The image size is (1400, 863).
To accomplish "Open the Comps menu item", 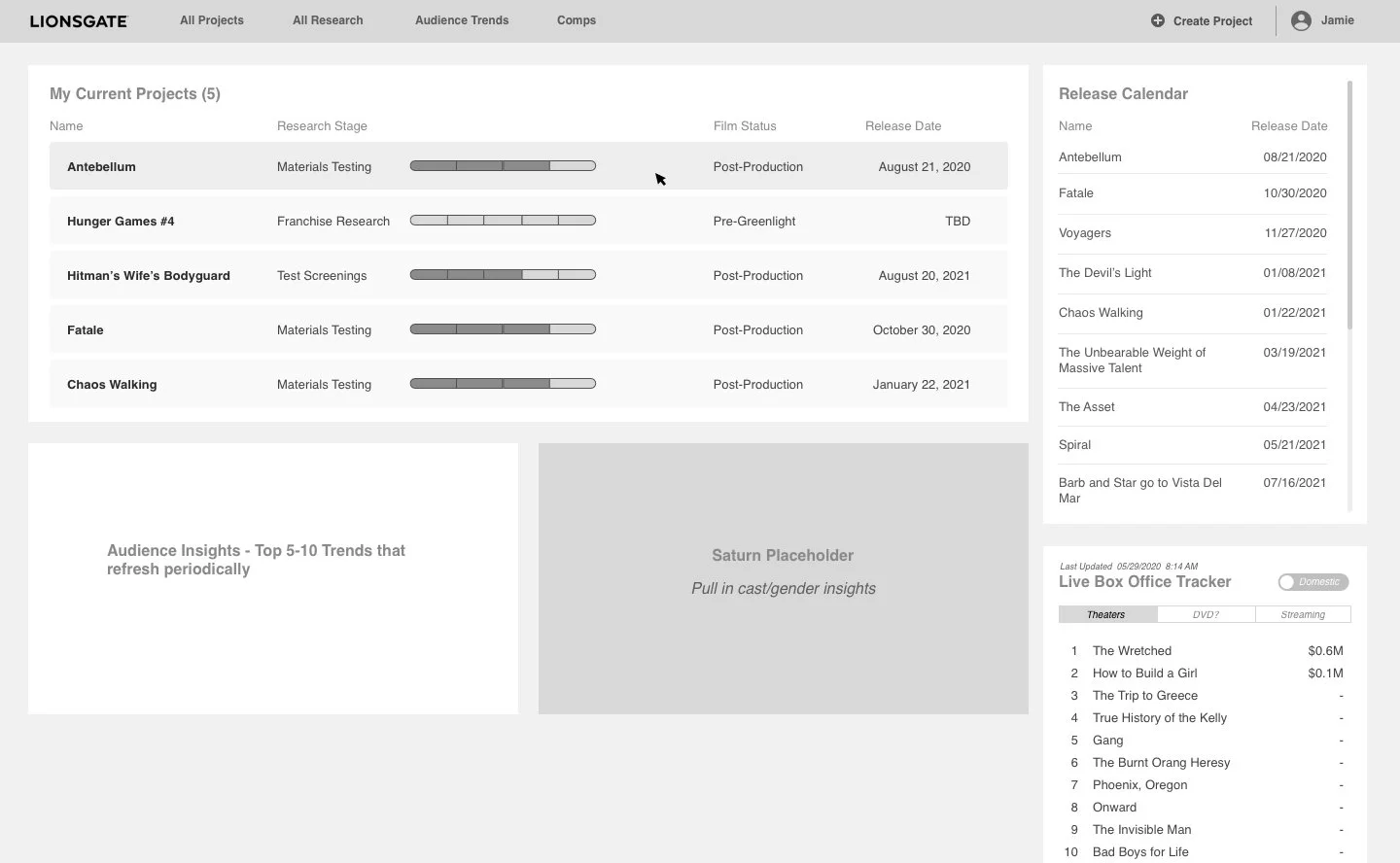I will [577, 20].
